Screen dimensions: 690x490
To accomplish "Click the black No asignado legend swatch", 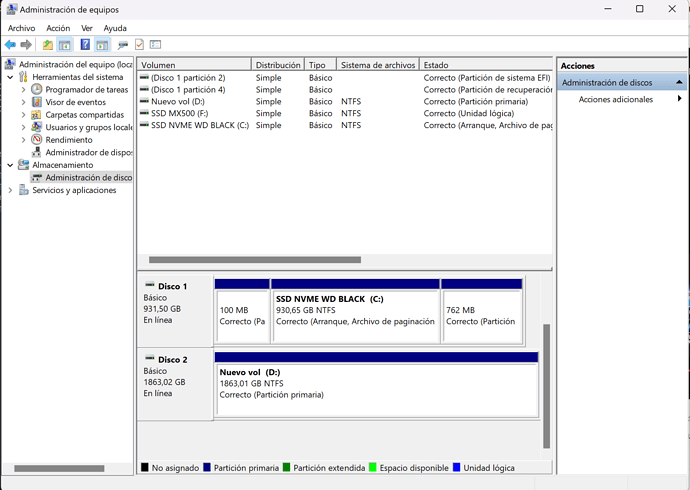I will (144, 467).
